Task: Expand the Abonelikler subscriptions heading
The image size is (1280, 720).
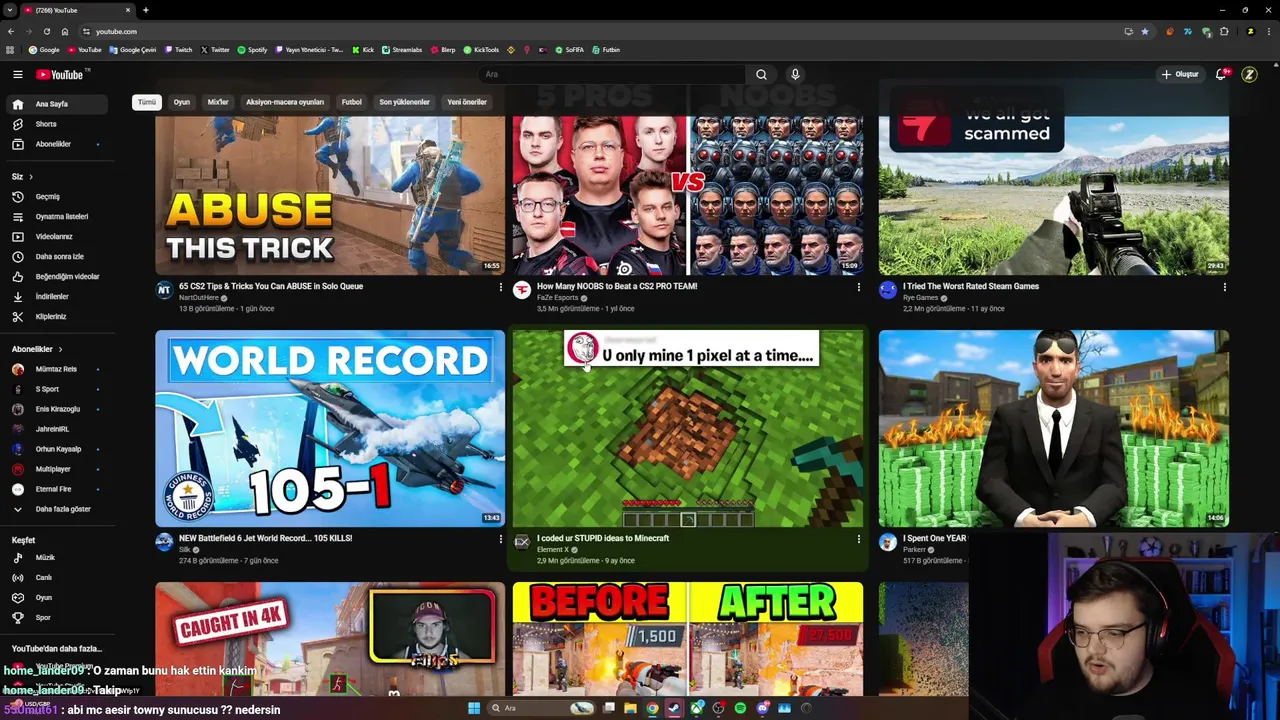Action: [37, 349]
